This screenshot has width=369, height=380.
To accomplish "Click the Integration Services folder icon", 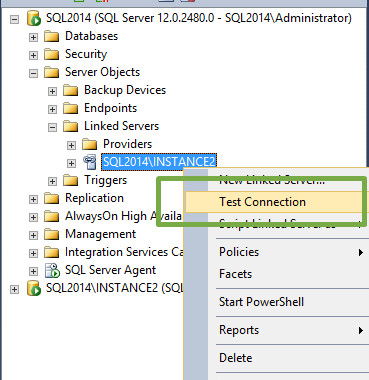I will click(x=52, y=252).
